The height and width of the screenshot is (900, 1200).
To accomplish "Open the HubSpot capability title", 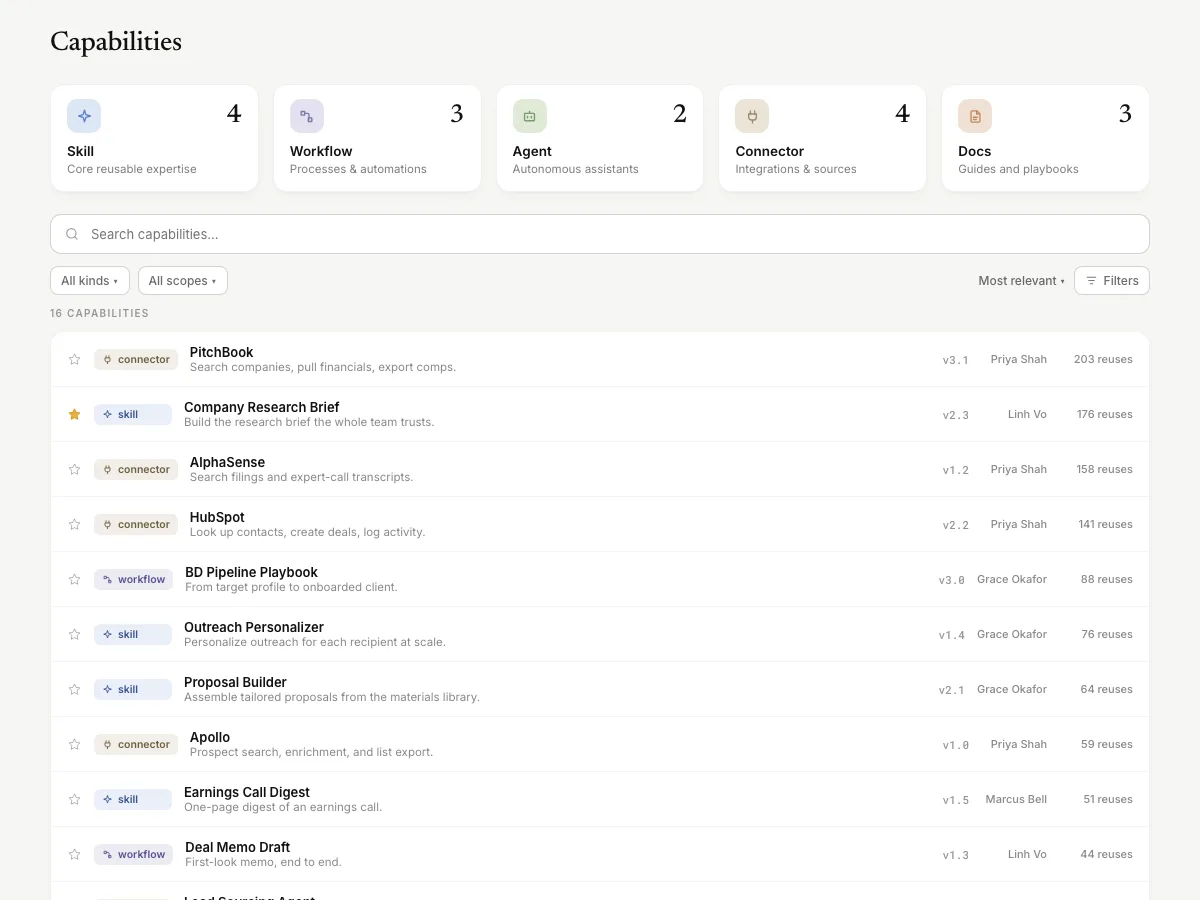I will [x=217, y=517].
